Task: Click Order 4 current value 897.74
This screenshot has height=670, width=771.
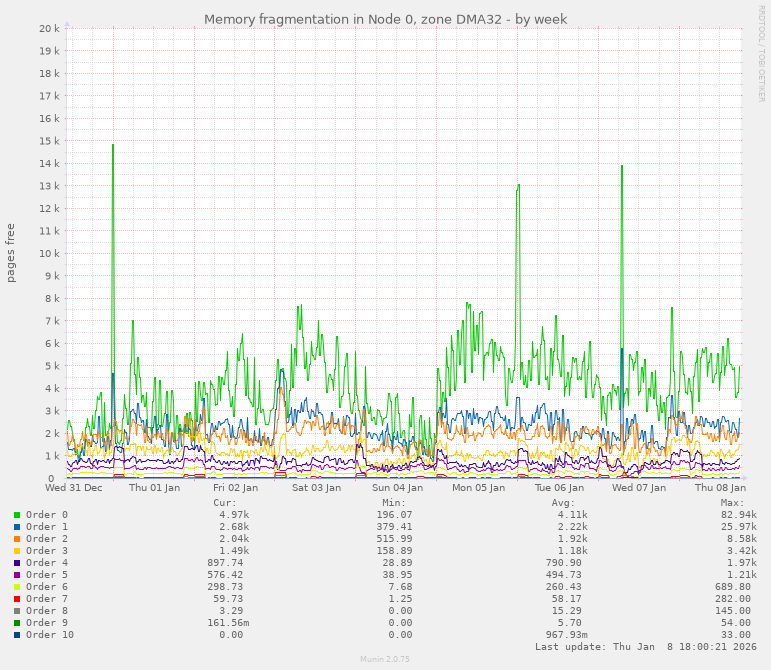Action: click(225, 563)
